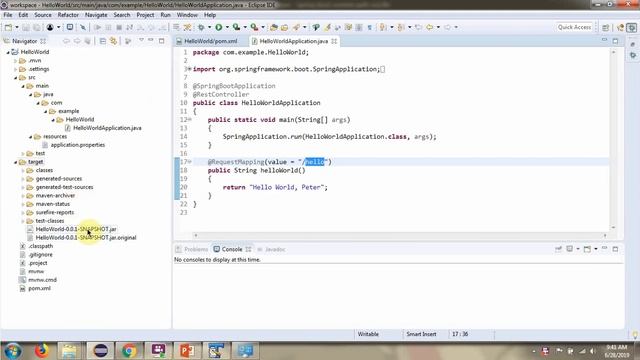The image size is (640, 360).
Task: Open the Source menu
Action: tap(43, 15)
